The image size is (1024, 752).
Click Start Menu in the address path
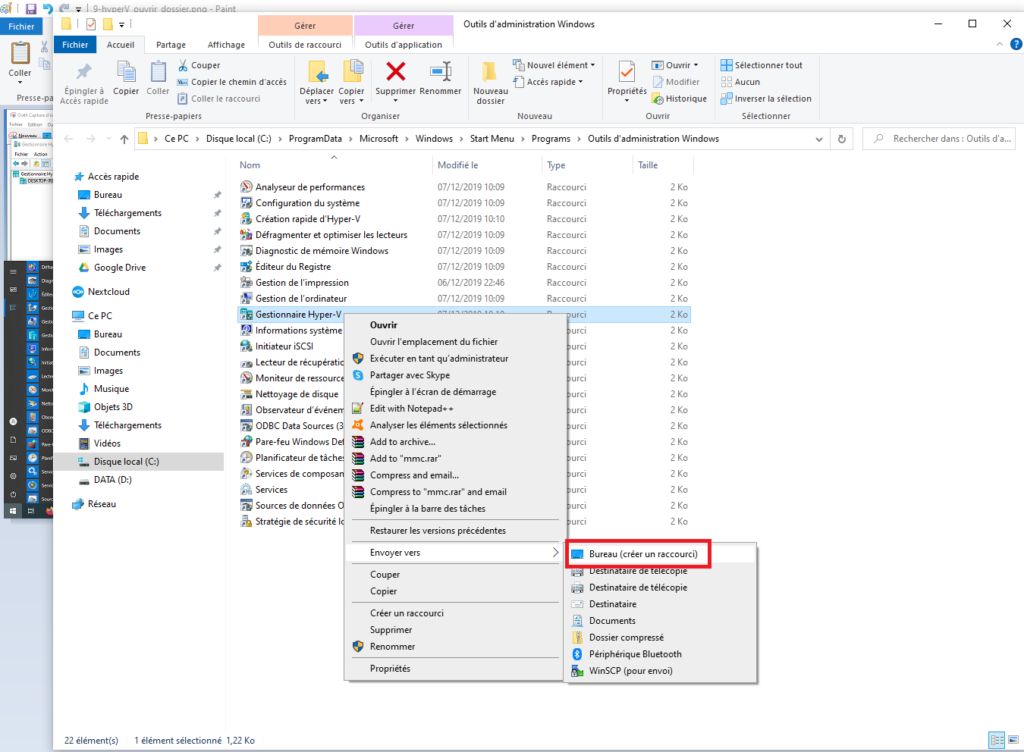492,139
